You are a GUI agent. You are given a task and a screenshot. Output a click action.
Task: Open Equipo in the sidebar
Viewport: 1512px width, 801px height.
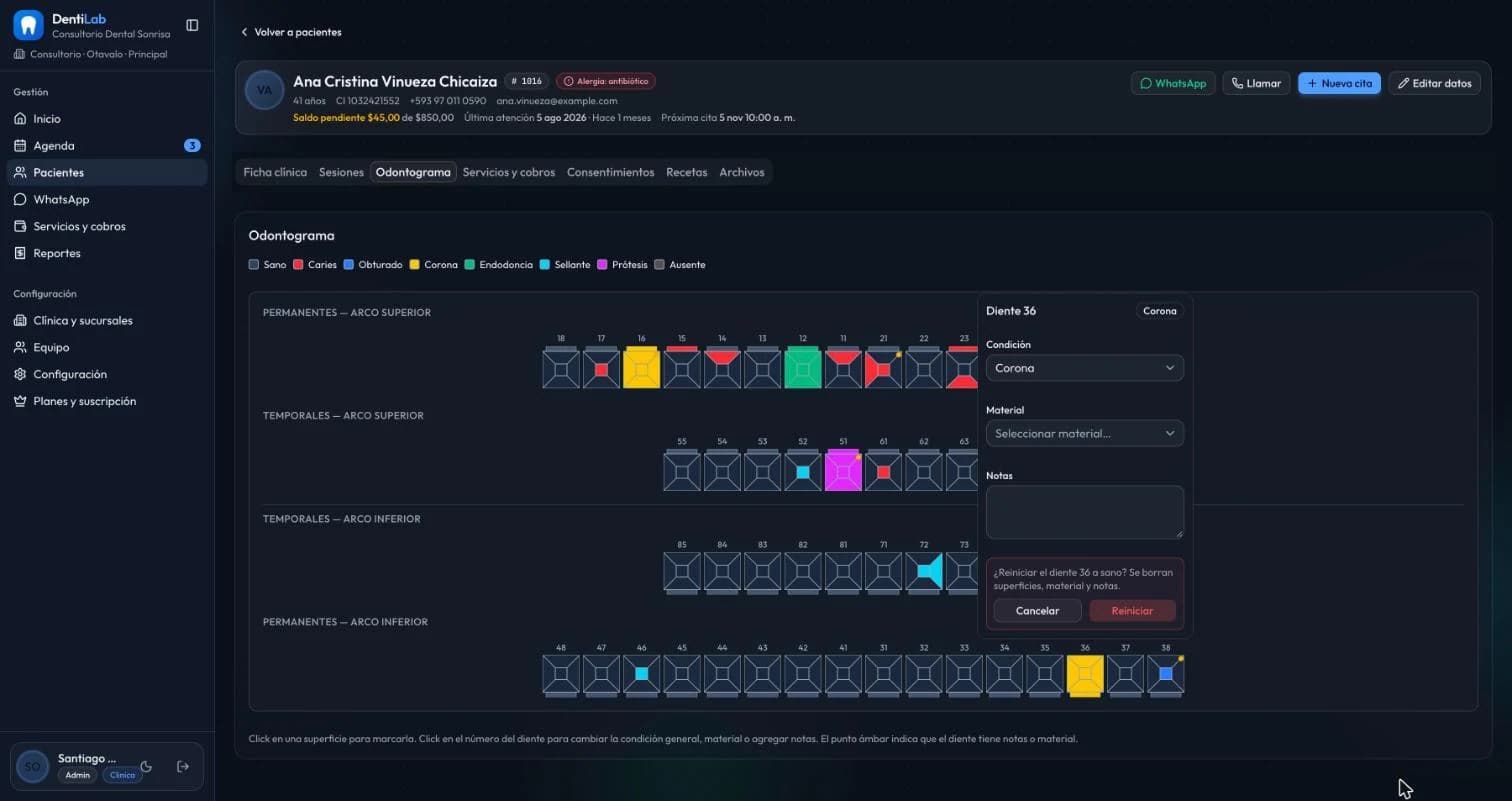[107, 347]
